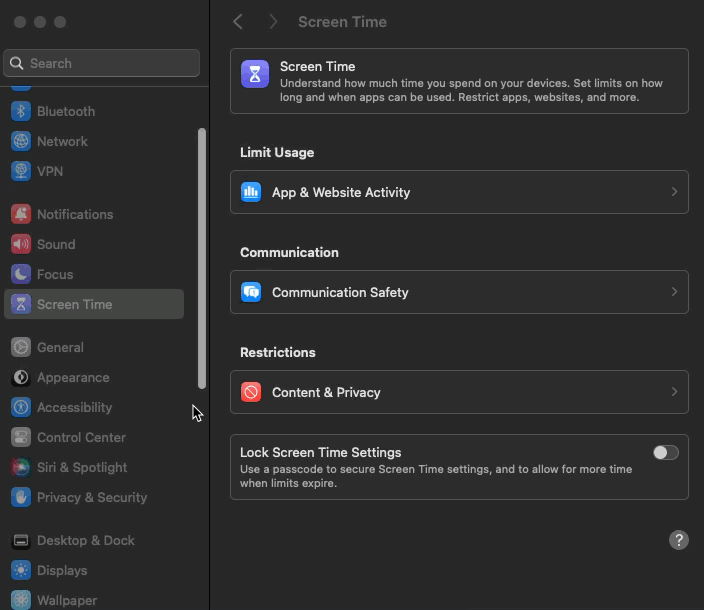704x610 pixels.
Task: Open Communication Safety label
Action: coord(340,292)
